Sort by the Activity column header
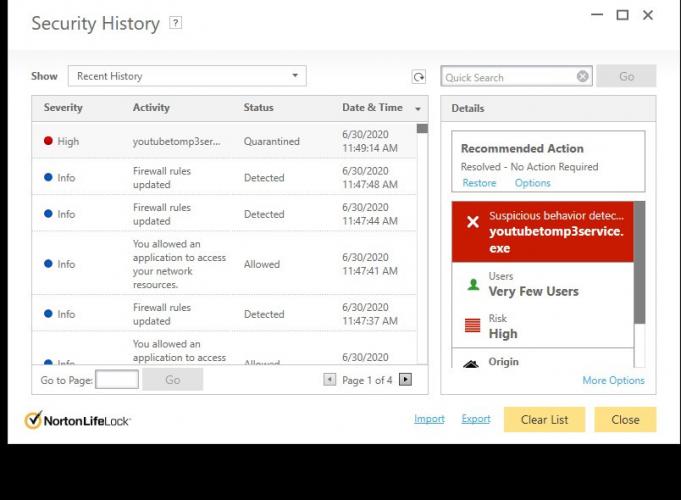This screenshot has height=500, width=681. tap(151, 108)
